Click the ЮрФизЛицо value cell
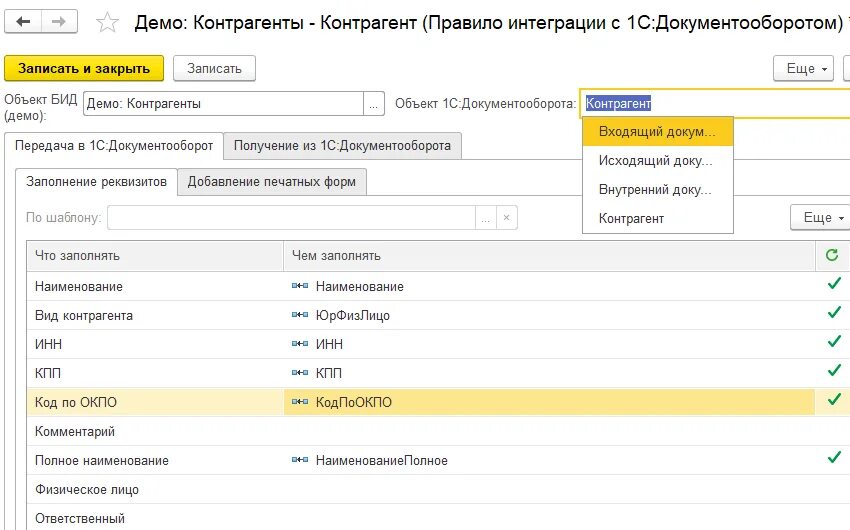Screen dimensions: 850x530 (549, 315)
